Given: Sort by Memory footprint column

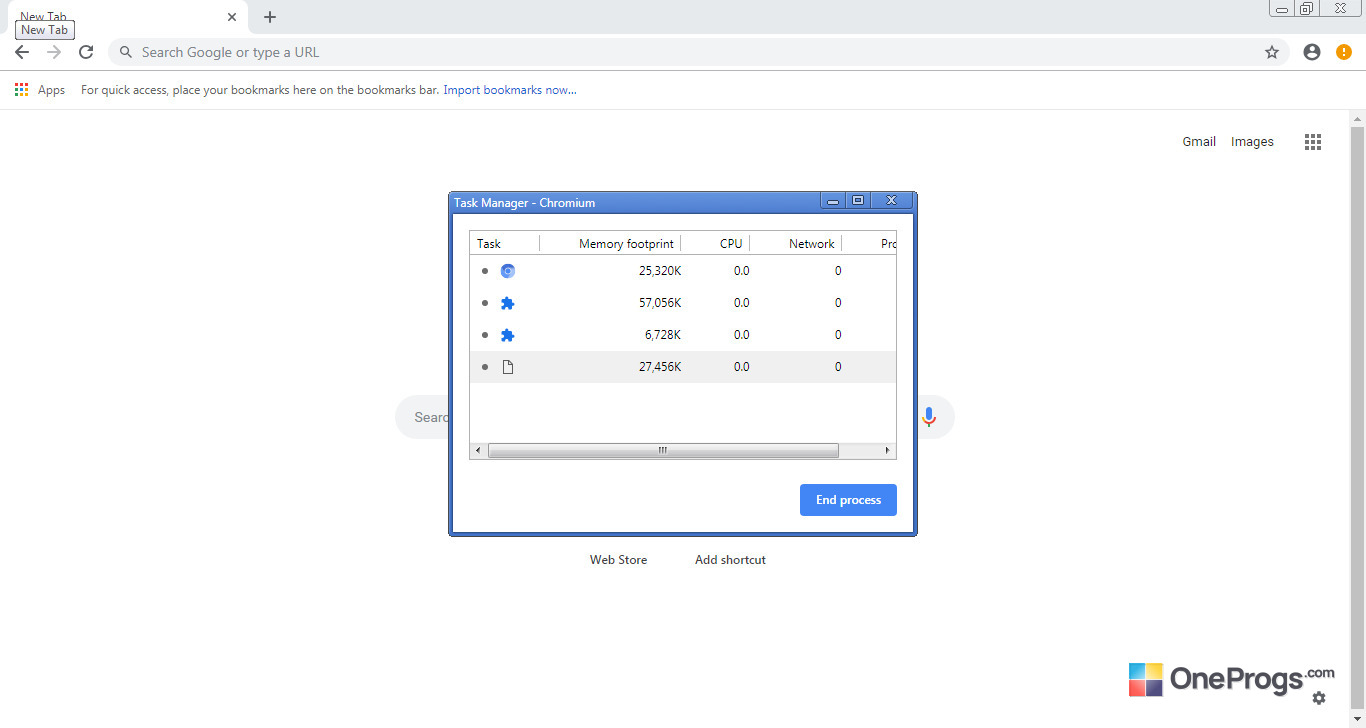Looking at the screenshot, I should point(610,244).
